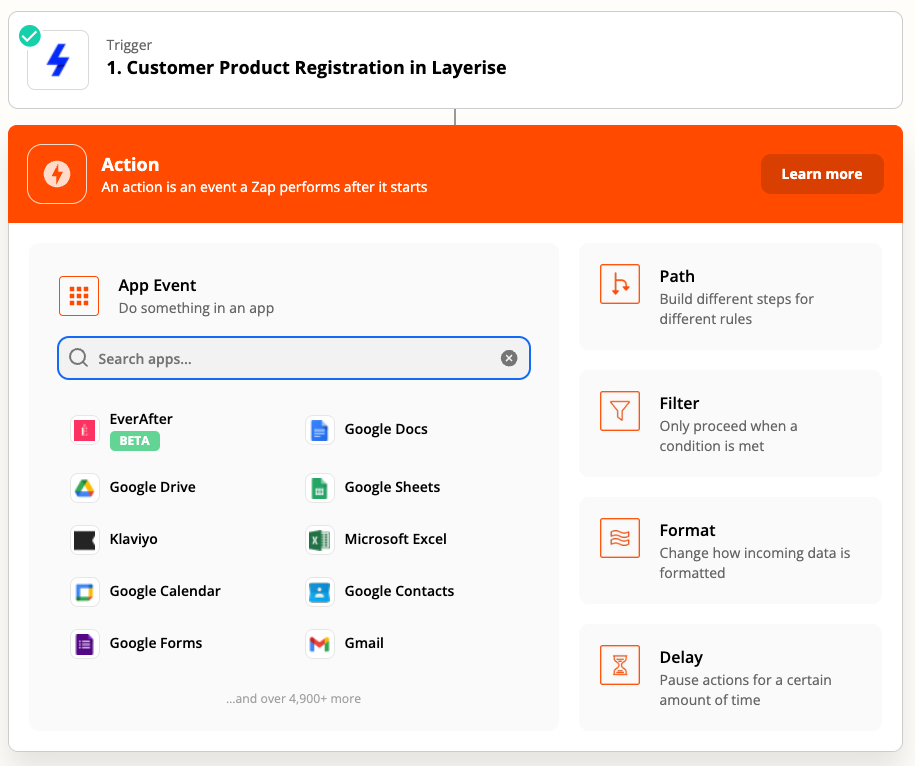This screenshot has width=915, height=766.
Task: Choose the Format action option
Action: (x=730, y=550)
